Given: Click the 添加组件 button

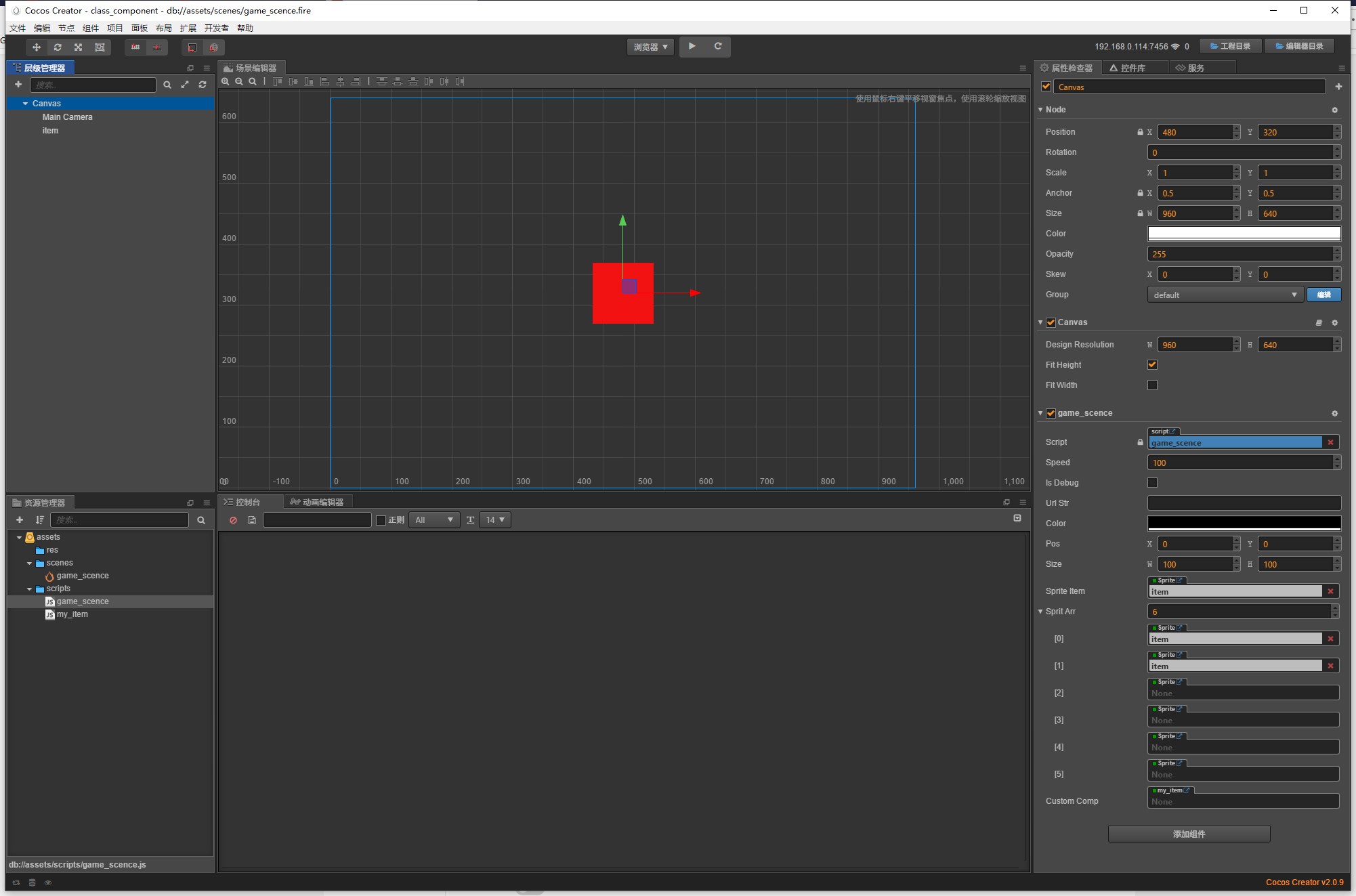Looking at the screenshot, I should coord(1189,834).
